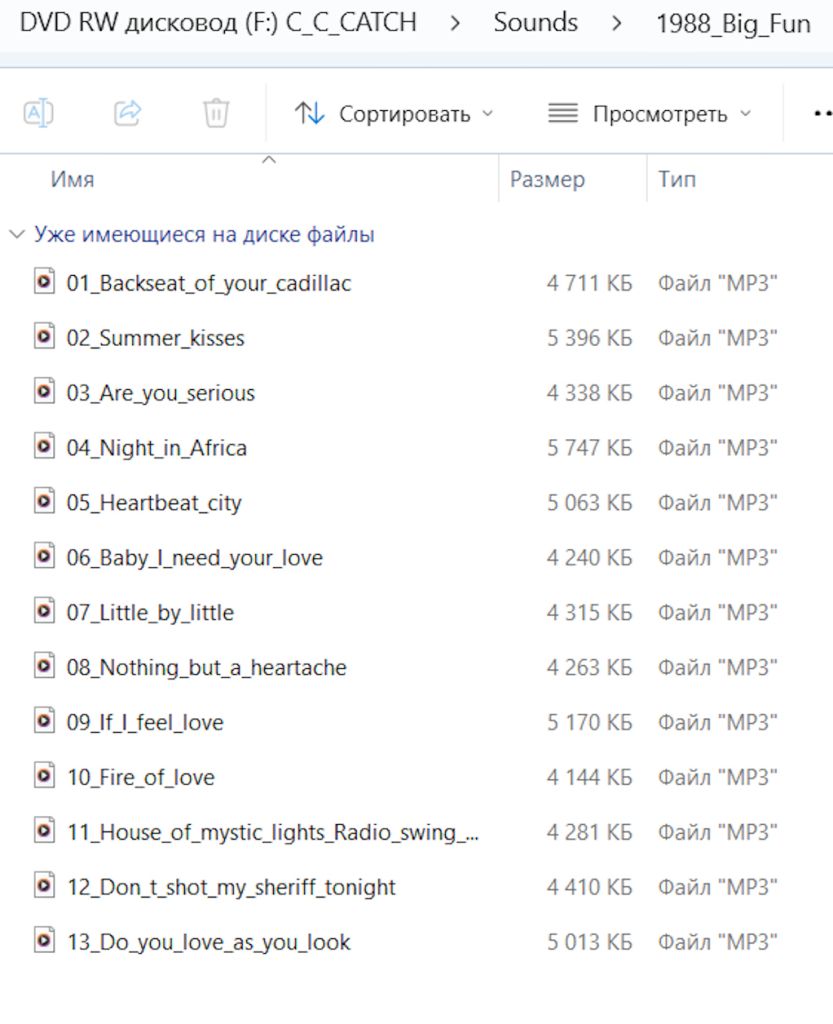Click the Delete trash can icon
Viewport: 833px width, 1024px height.
[216, 113]
